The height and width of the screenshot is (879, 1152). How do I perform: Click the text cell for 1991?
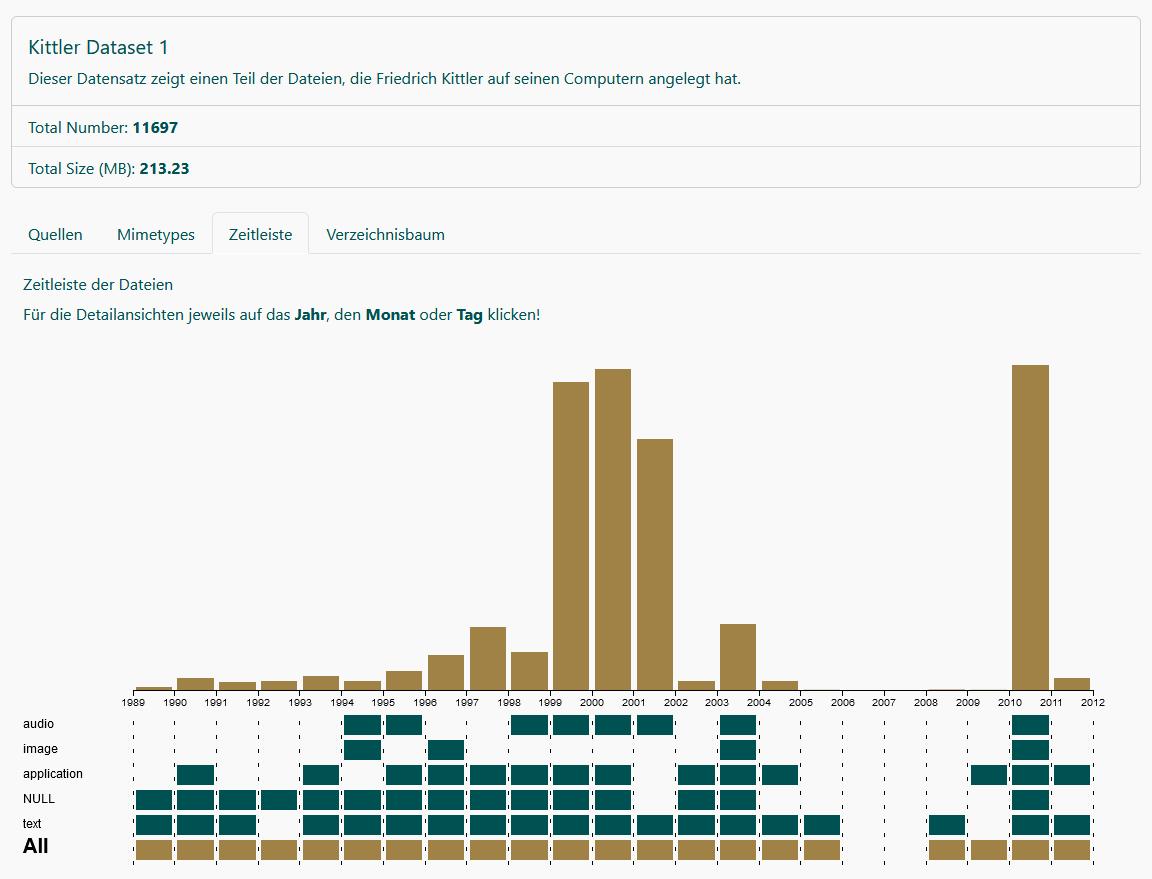[237, 825]
